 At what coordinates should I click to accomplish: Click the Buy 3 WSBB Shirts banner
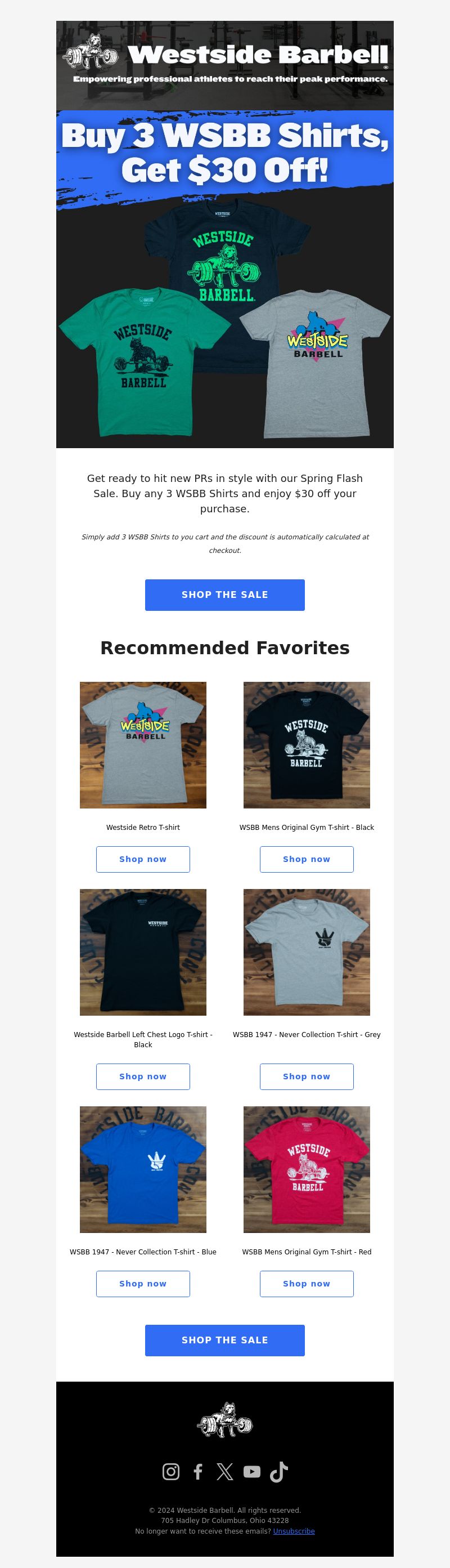(225, 280)
